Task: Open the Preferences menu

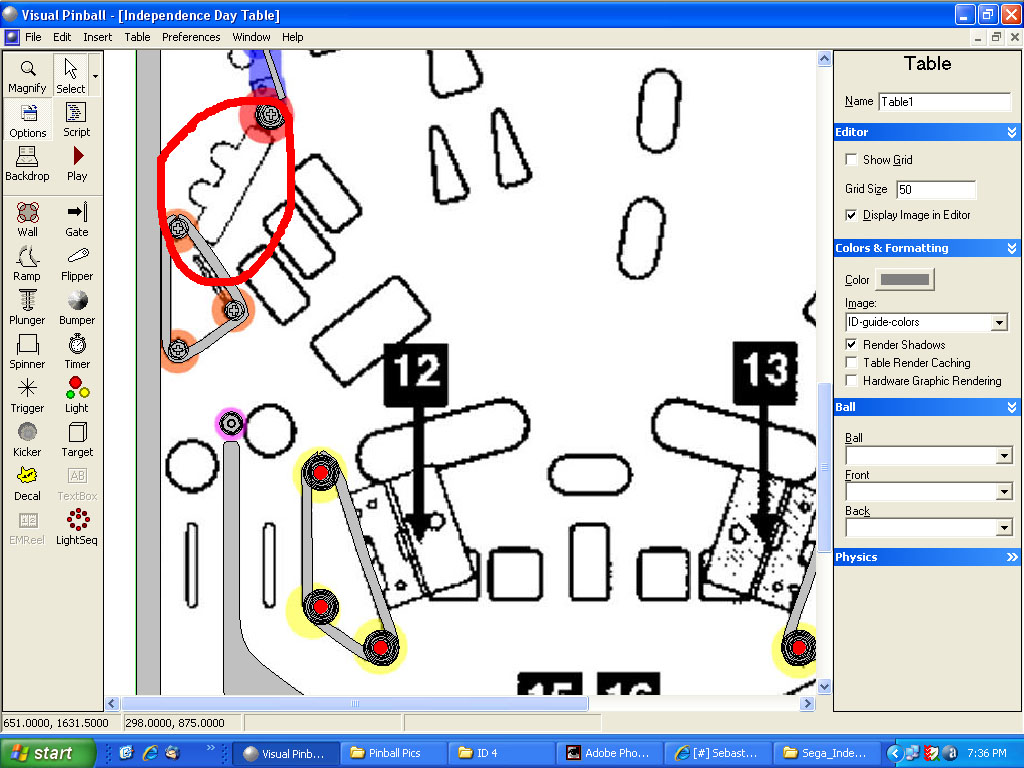Action: [x=191, y=37]
